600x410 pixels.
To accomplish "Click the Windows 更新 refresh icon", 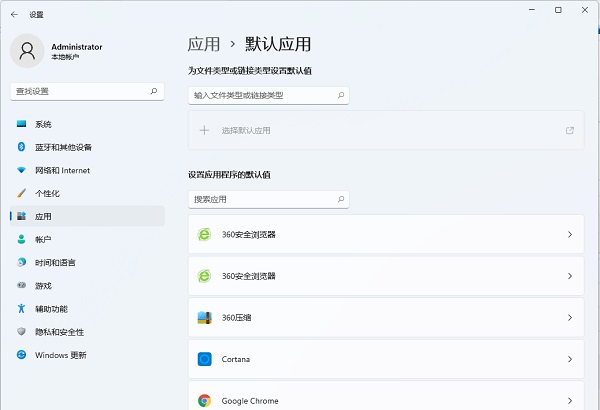I will 21,355.
